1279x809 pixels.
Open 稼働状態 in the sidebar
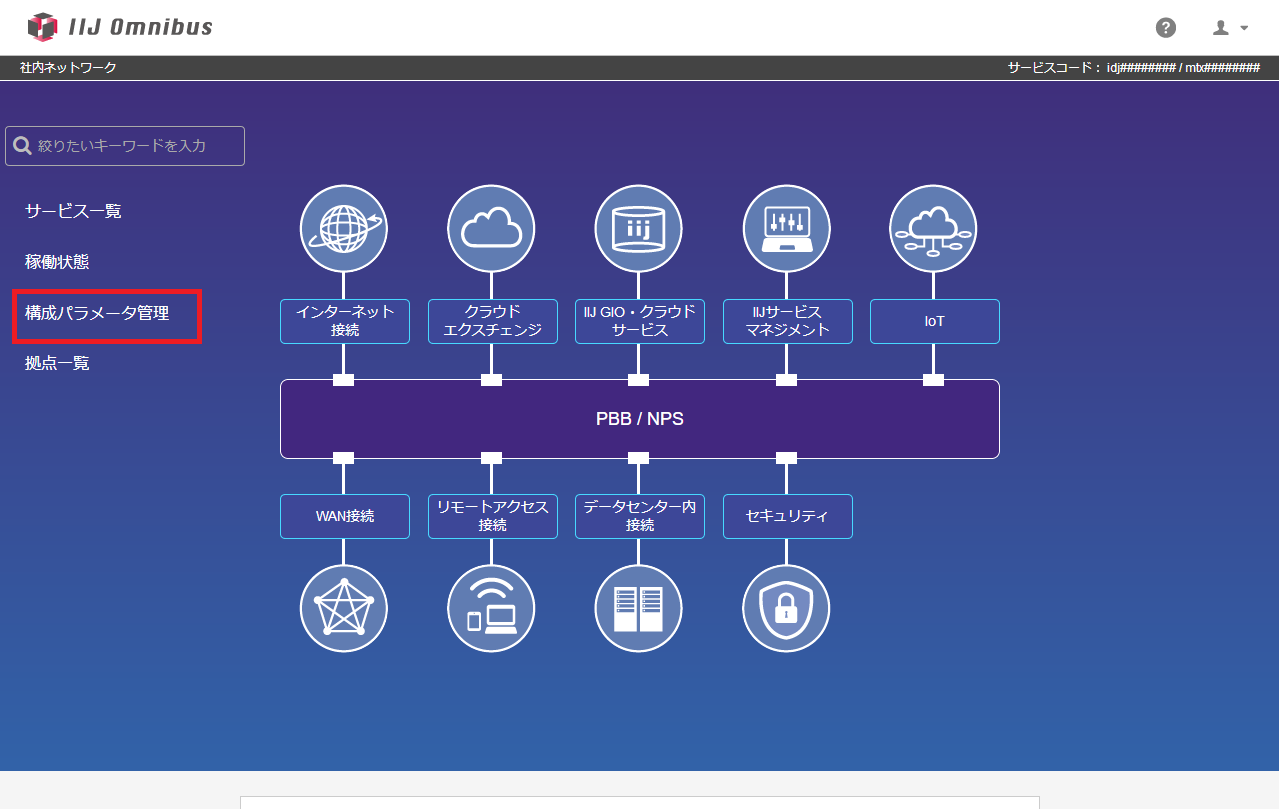pos(57,262)
